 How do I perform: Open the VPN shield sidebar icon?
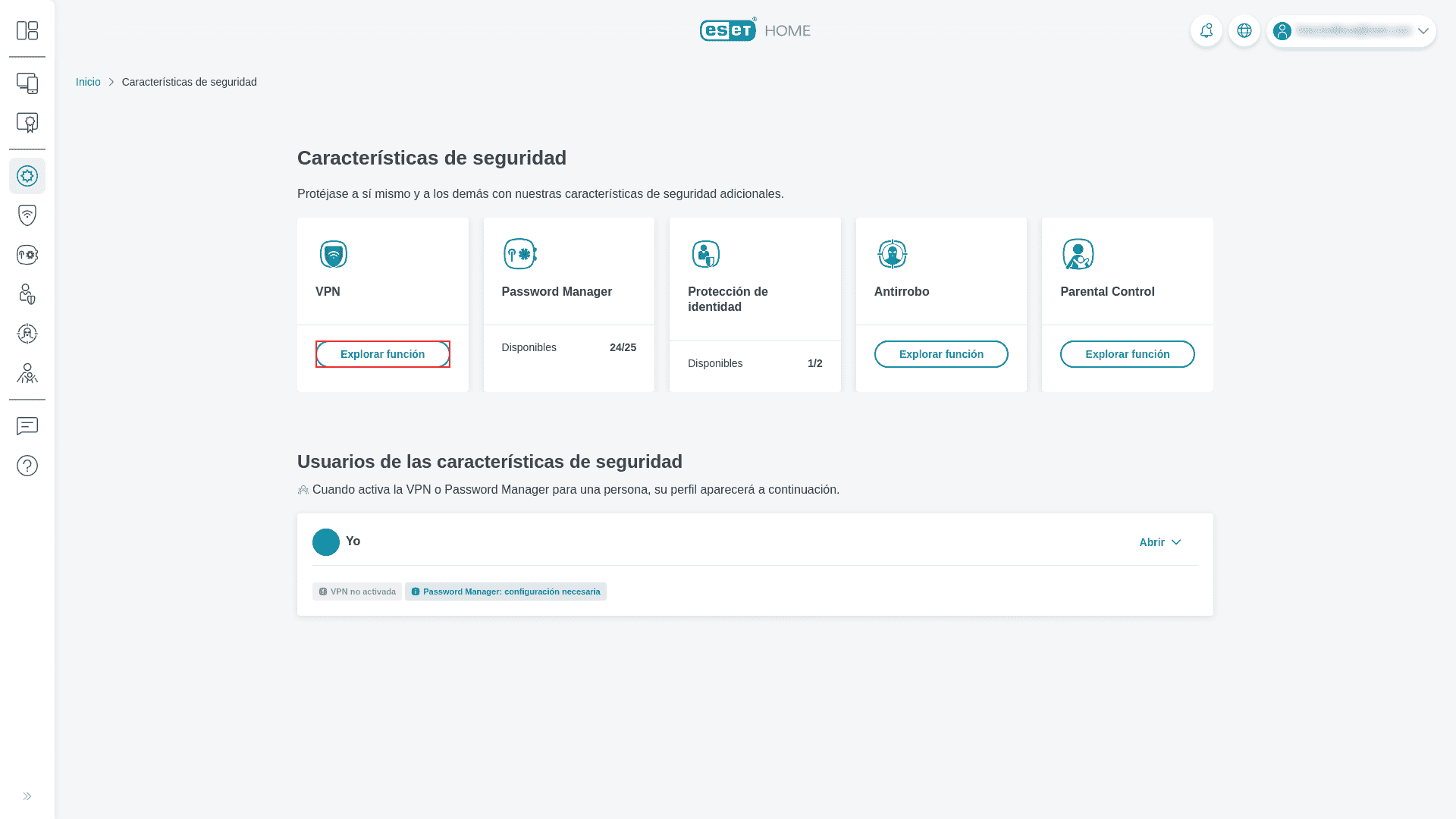point(27,215)
